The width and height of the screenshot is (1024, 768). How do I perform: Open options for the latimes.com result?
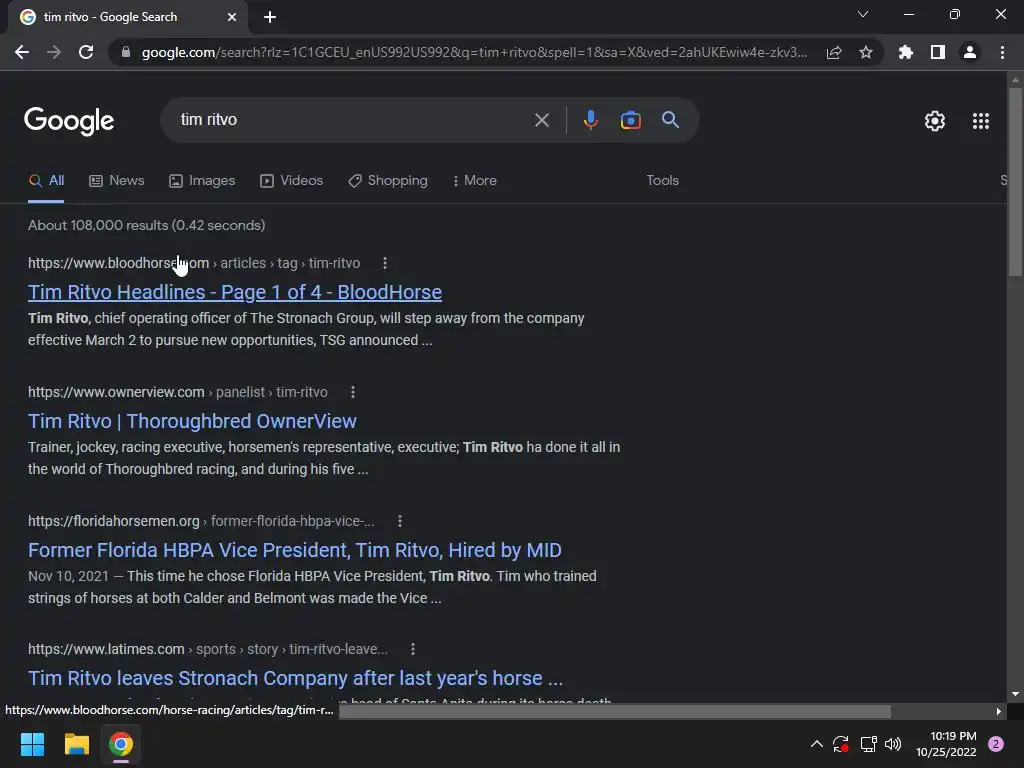pos(413,649)
